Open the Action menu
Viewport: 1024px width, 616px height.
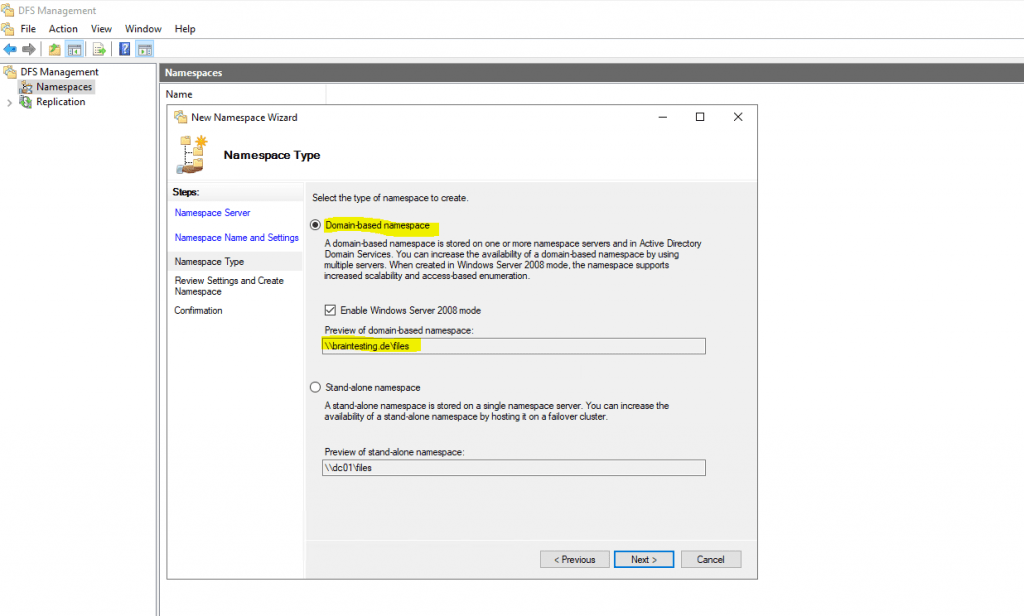point(63,29)
